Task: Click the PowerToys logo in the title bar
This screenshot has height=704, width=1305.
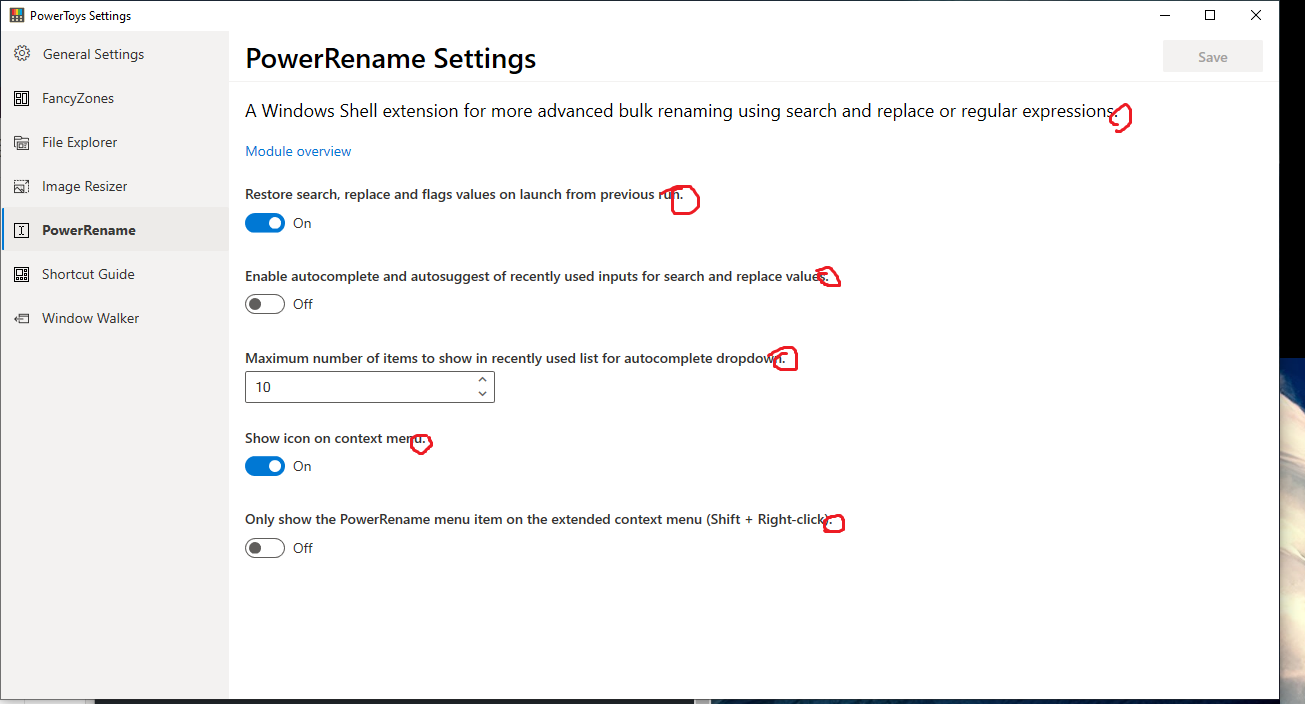Action: [x=17, y=14]
